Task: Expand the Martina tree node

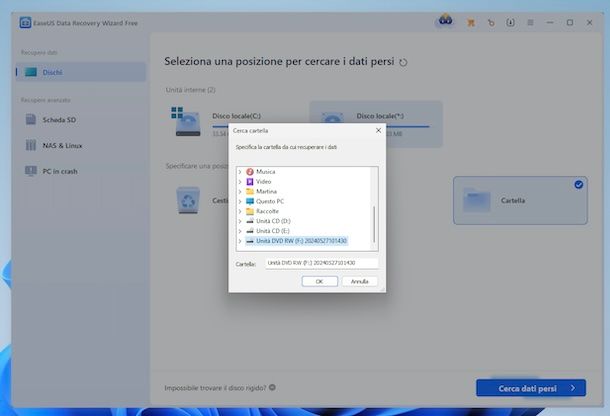Action: pos(240,191)
